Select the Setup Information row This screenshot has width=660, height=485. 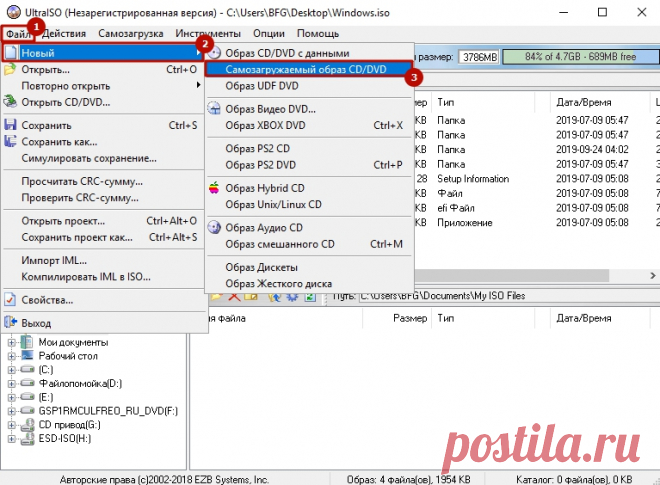[537, 179]
